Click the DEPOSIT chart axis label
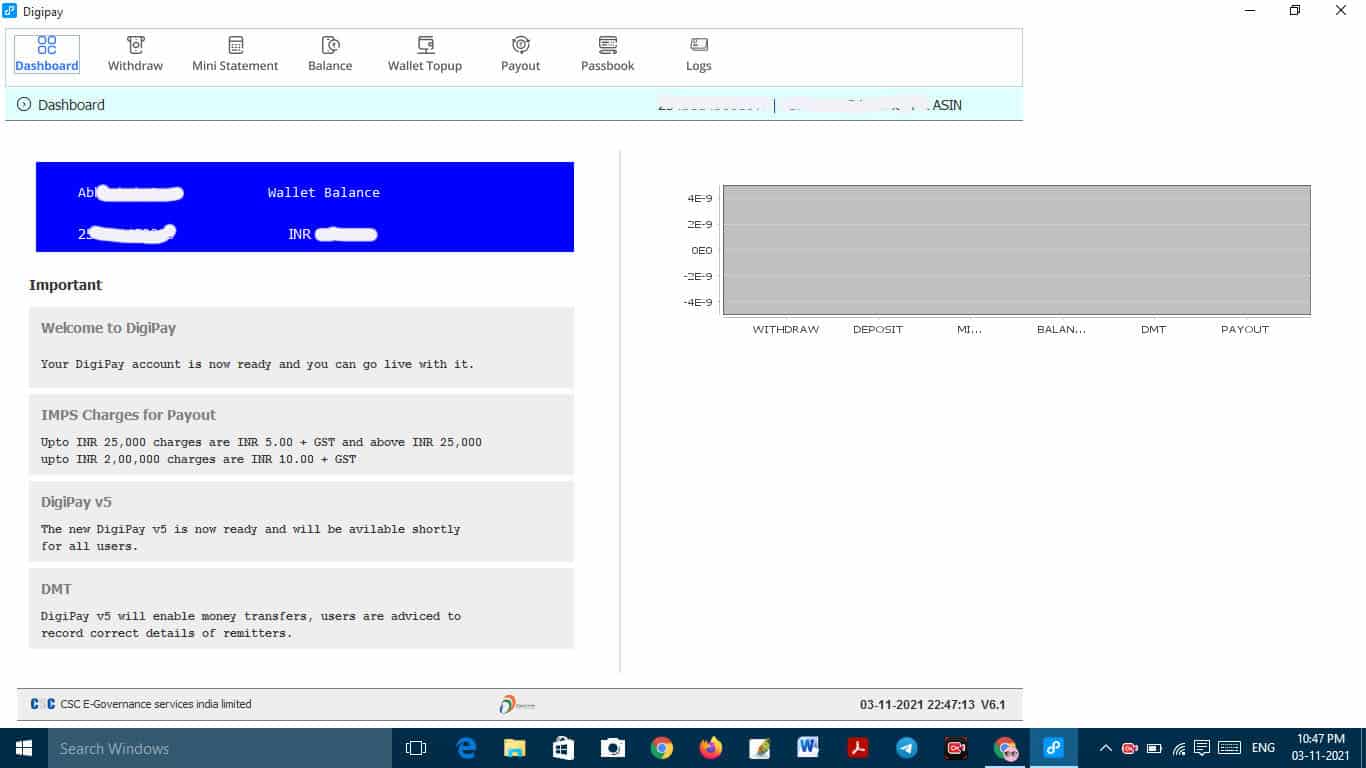Image resolution: width=1366 pixels, height=768 pixels. pyautogui.click(x=878, y=329)
